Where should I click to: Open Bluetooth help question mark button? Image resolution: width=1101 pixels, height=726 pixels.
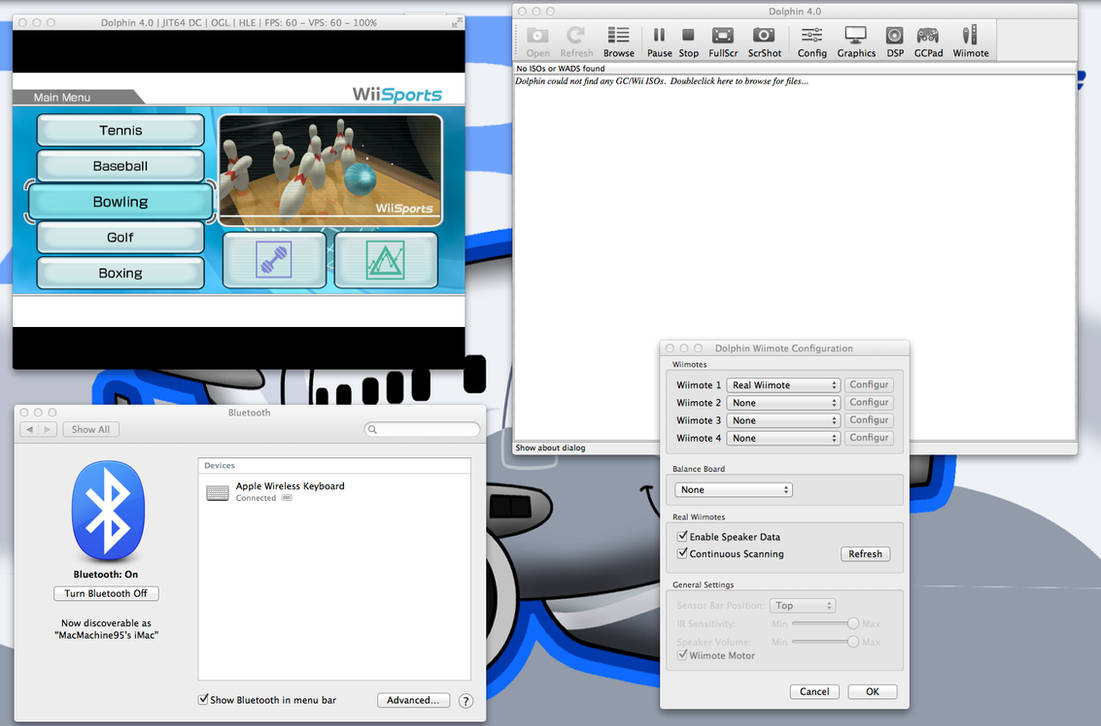point(466,701)
